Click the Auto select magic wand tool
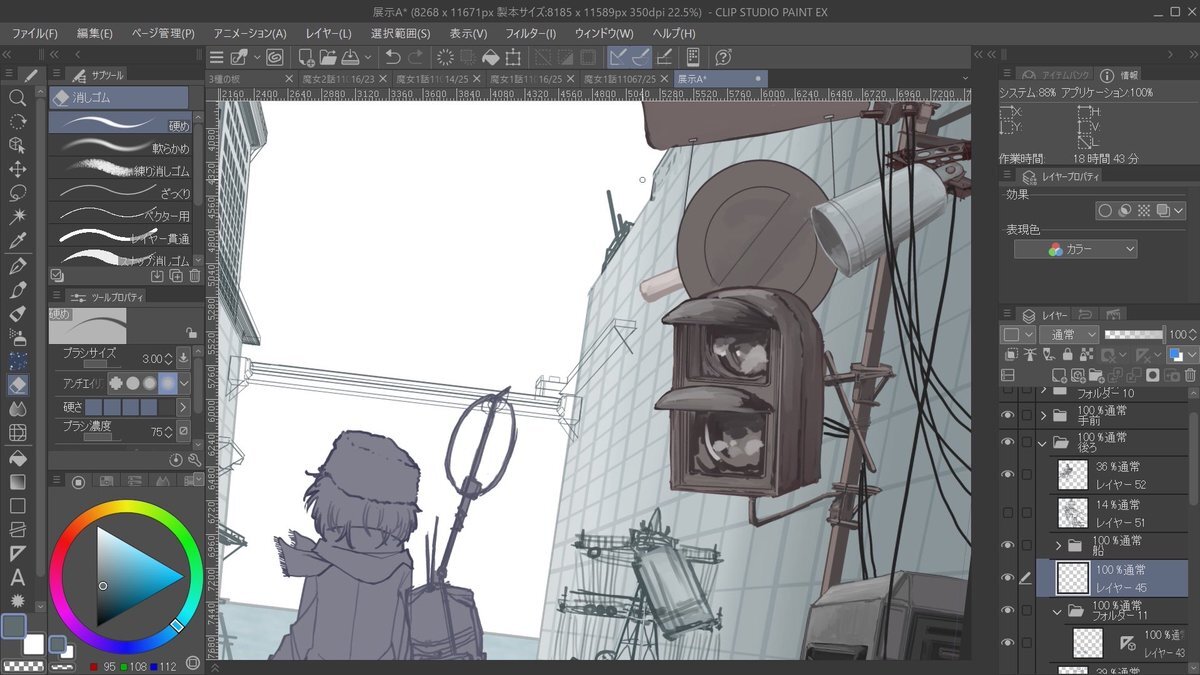Image resolution: width=1200 pixels, height=675 pixels. (x=17, y=216)
